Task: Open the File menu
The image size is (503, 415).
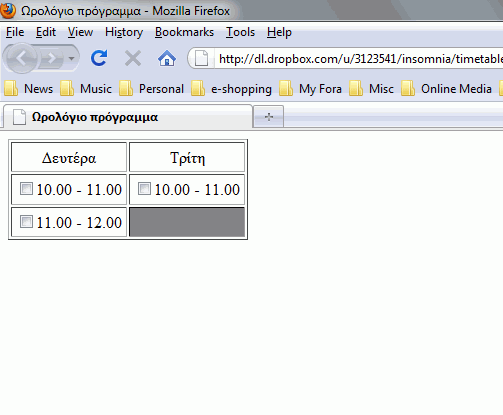Action: click(x=15, y=32)
